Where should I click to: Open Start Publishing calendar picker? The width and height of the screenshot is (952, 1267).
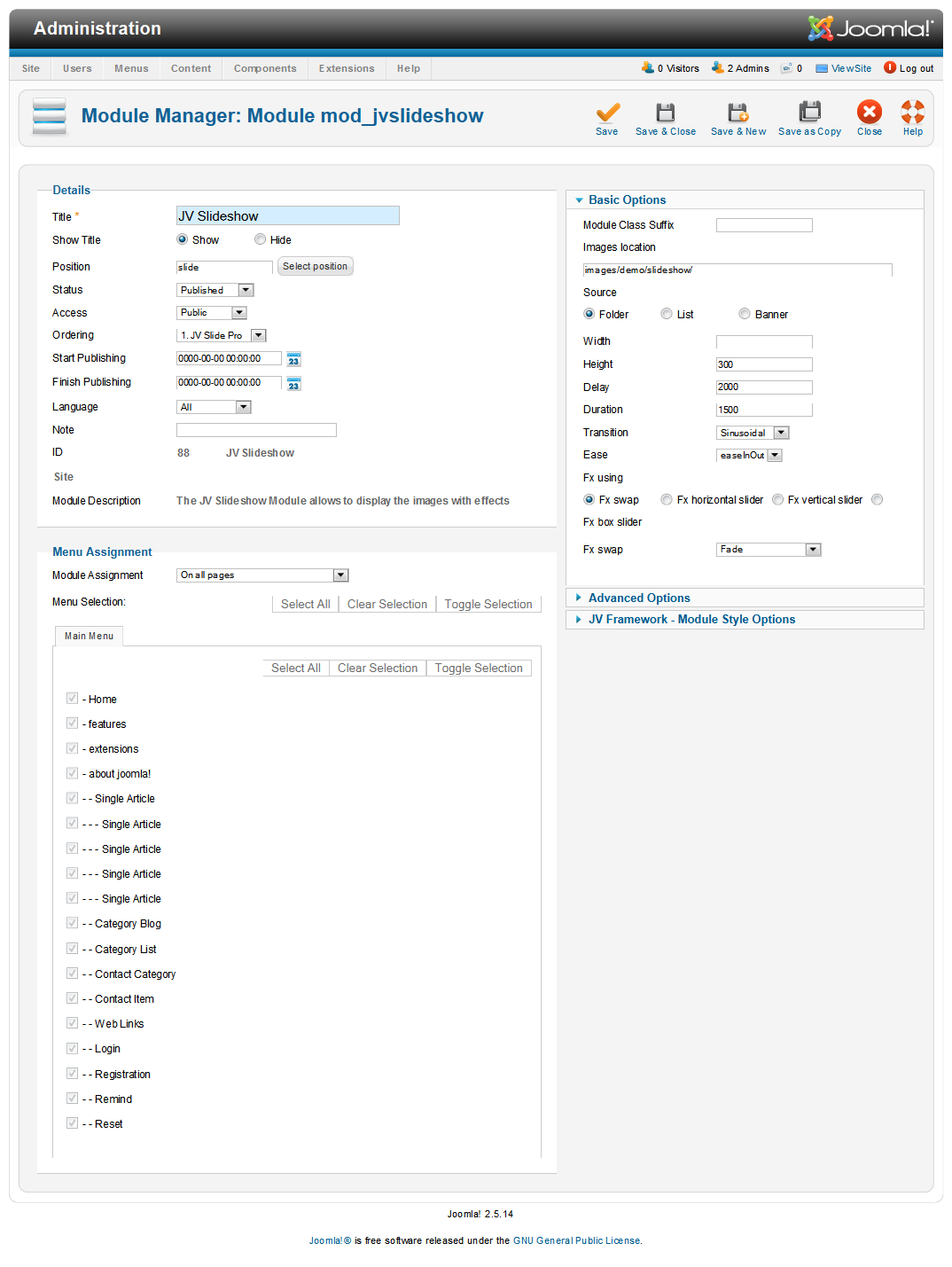coord(294,359)
